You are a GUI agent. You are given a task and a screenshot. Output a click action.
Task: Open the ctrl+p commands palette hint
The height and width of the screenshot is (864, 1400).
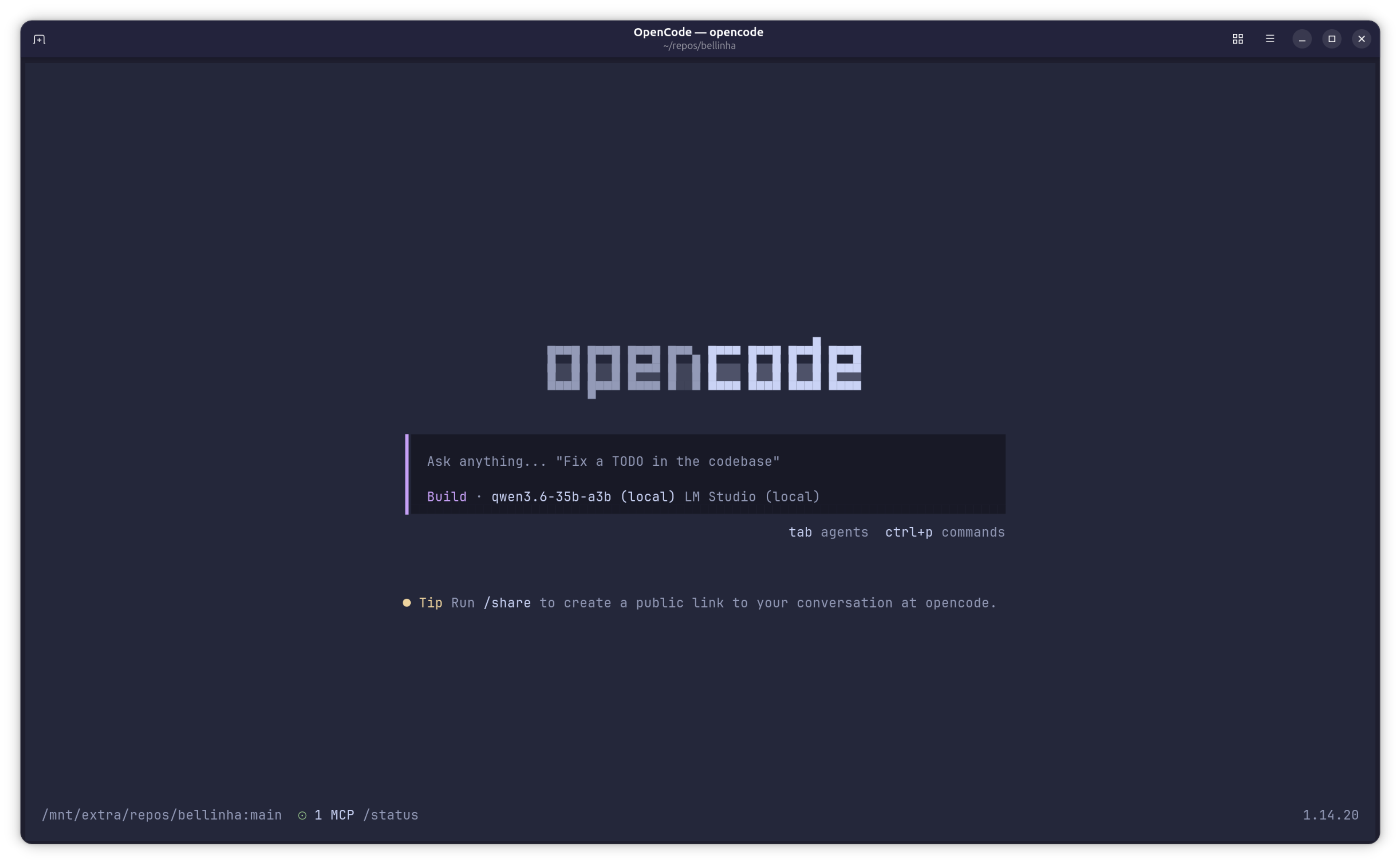pyautogui.click(x=945, y=532)
